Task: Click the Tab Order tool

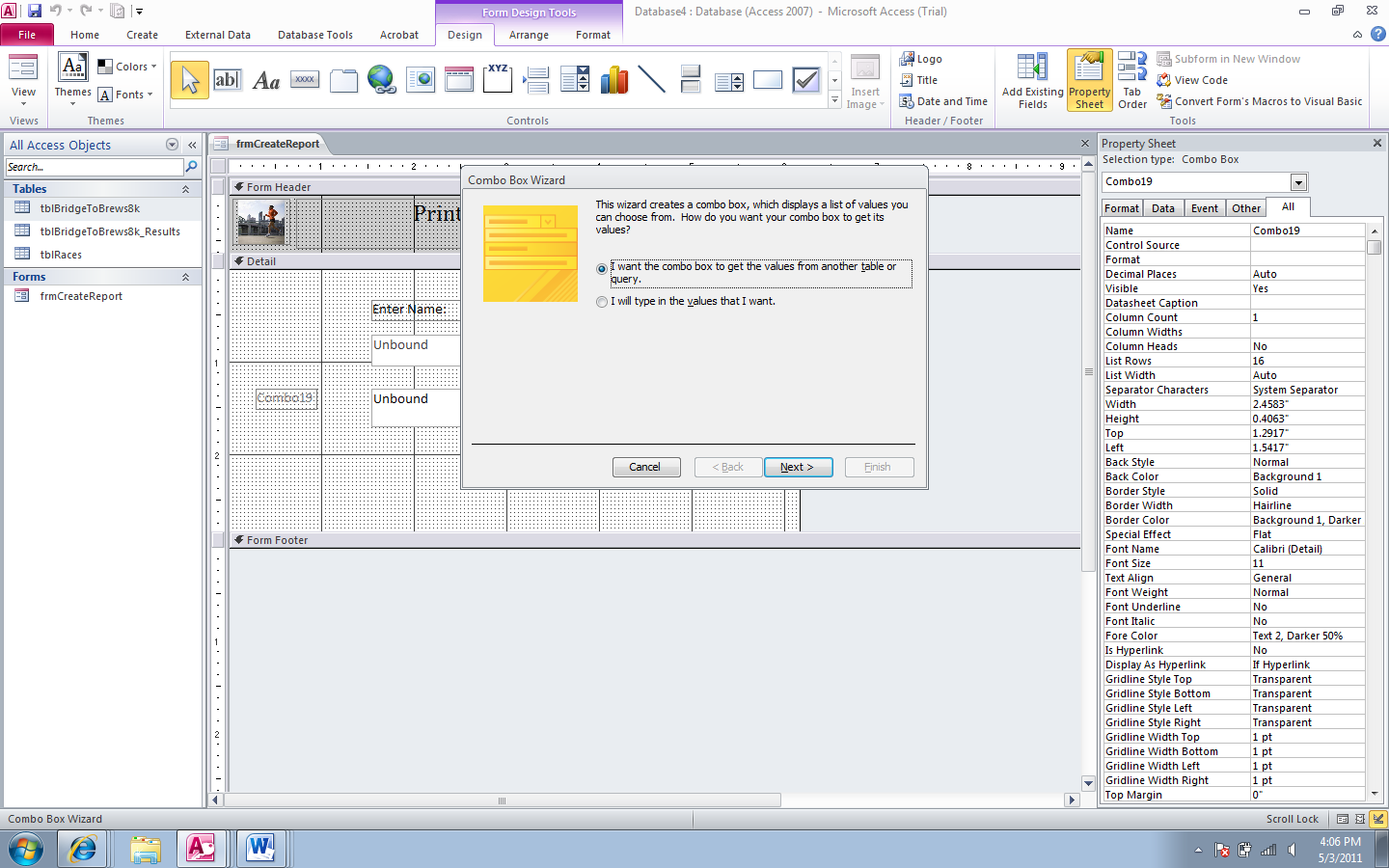Action: [1131, 79]
